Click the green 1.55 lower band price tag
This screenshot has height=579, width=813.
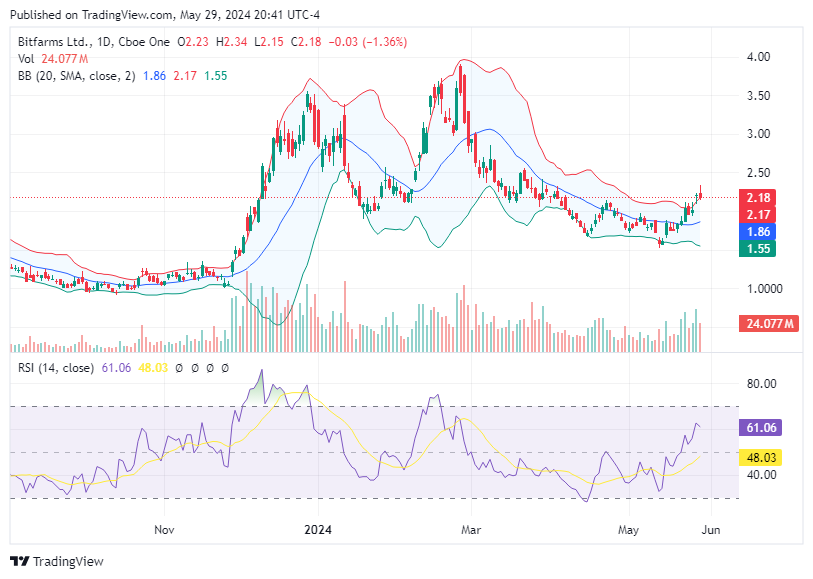point(758,249)
